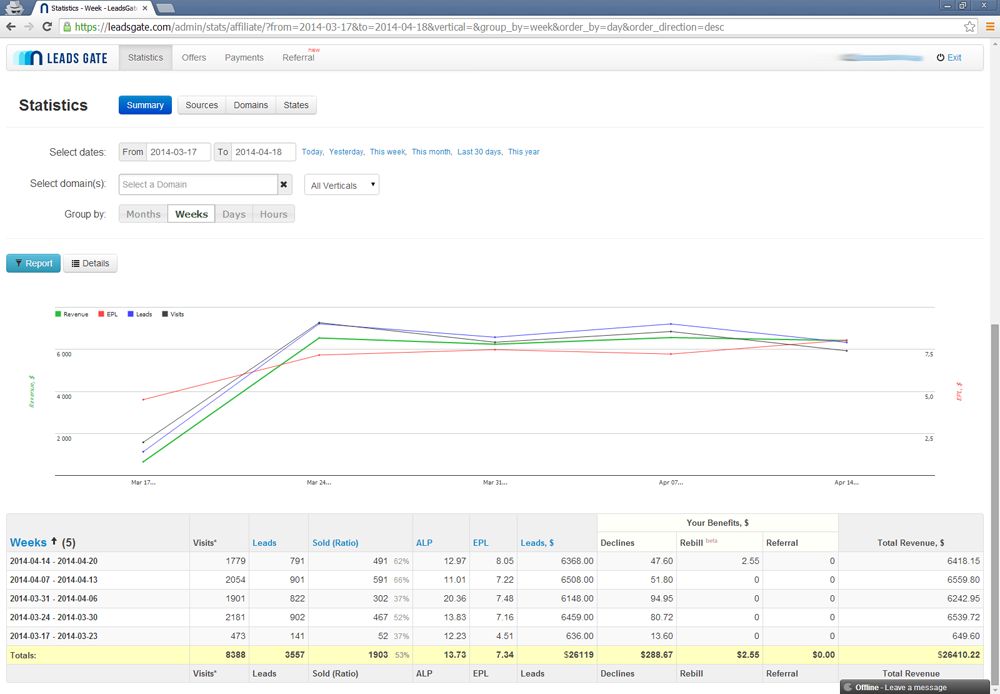
Task: Click the From date input field
Action: pos(178,152)
